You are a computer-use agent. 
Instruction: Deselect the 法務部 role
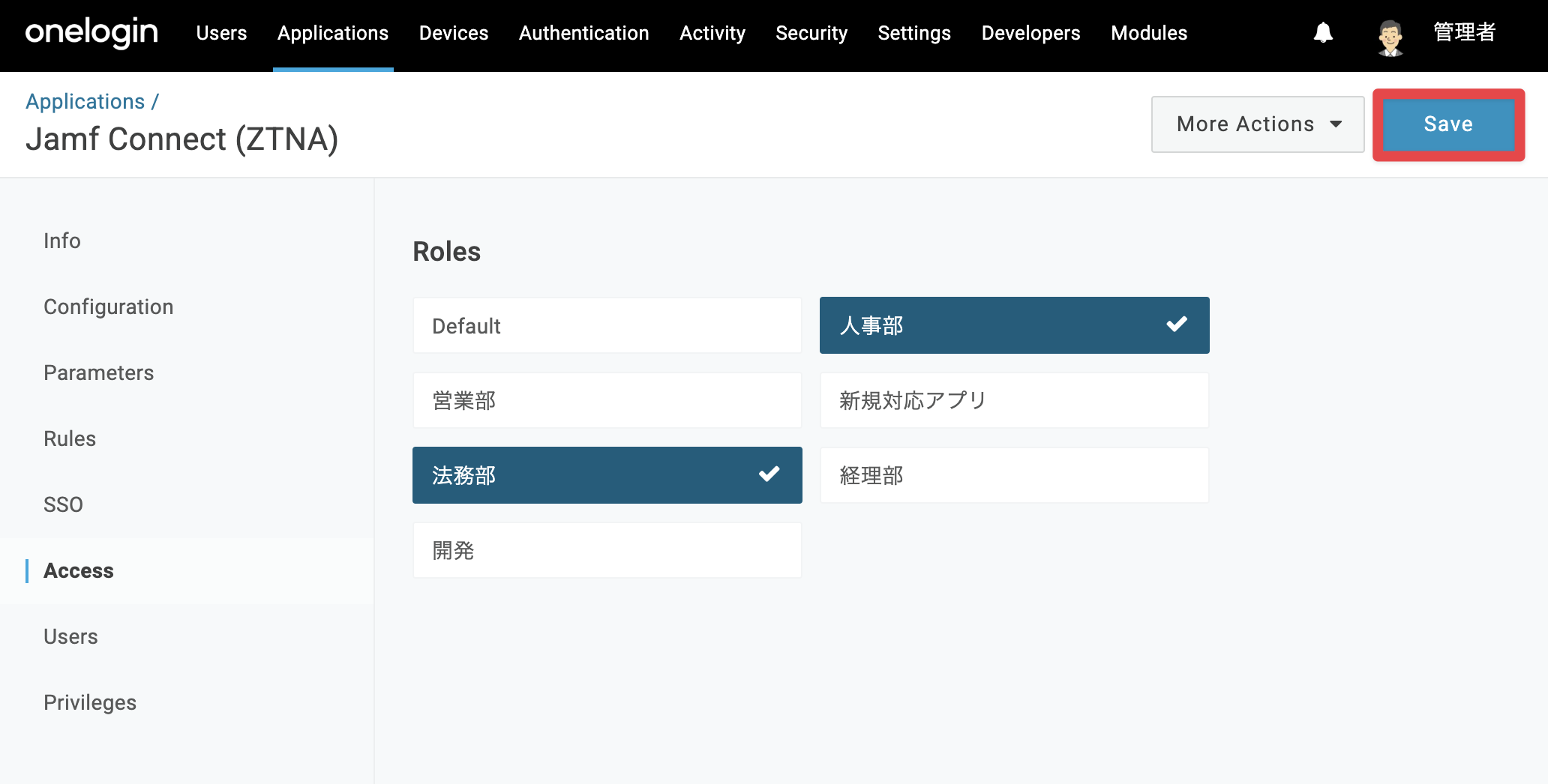607,475
